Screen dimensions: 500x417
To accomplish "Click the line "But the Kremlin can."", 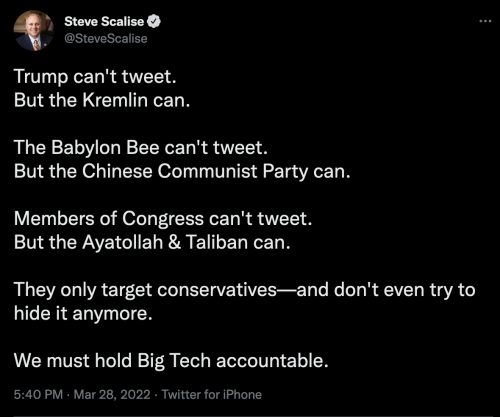I will click(102, 100).
